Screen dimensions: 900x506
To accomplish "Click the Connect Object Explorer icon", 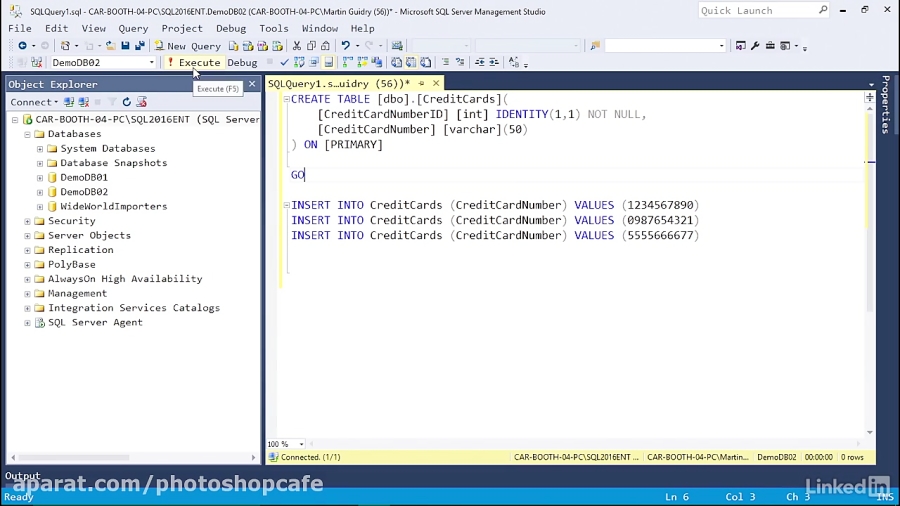I will [69, 102].
